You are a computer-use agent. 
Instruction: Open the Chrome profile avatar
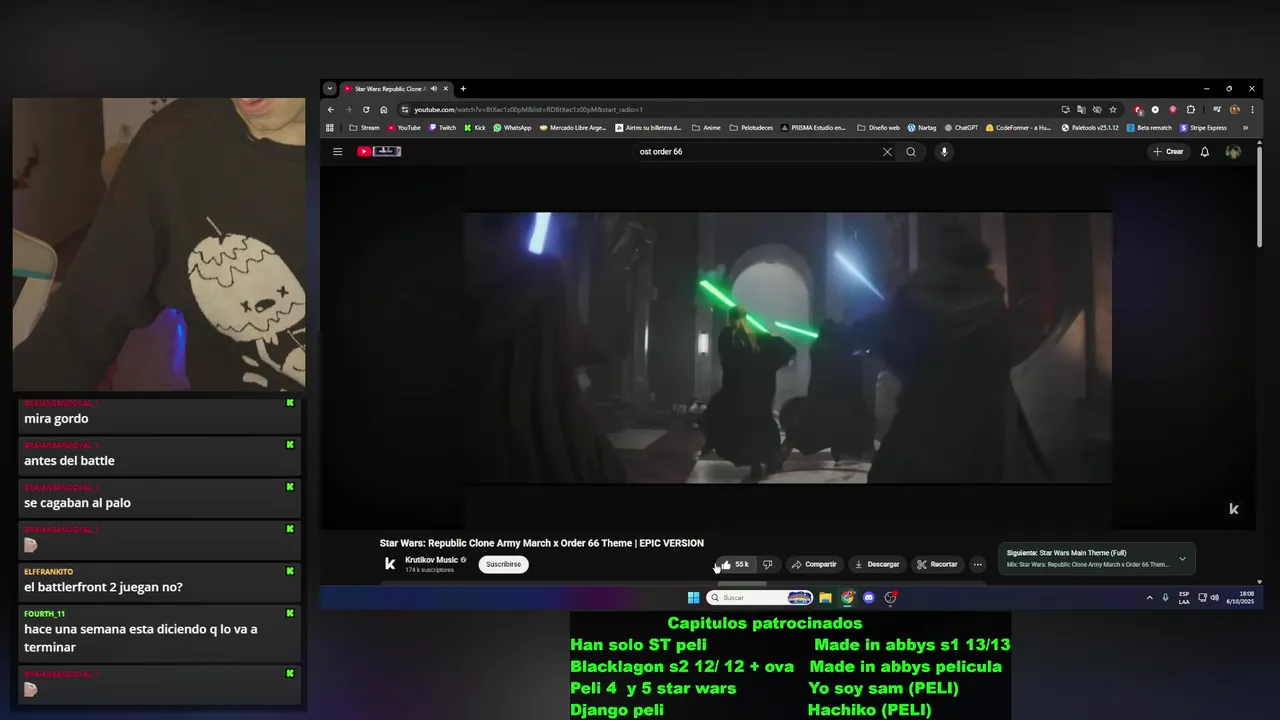[1235, 110]
